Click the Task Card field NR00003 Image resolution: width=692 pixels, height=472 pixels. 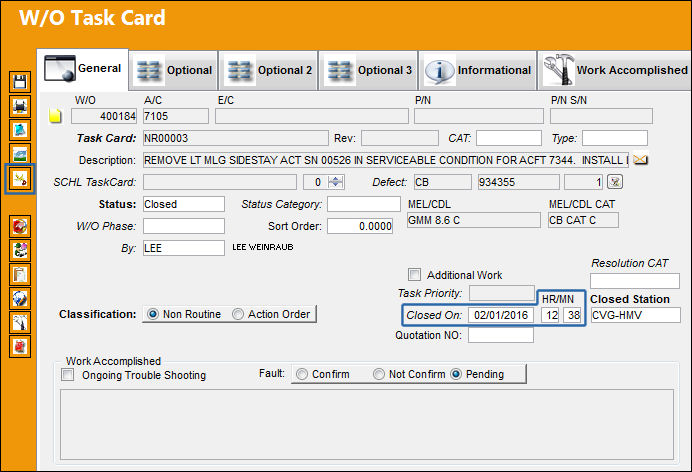pyautogui.click(x=236, y=138)
